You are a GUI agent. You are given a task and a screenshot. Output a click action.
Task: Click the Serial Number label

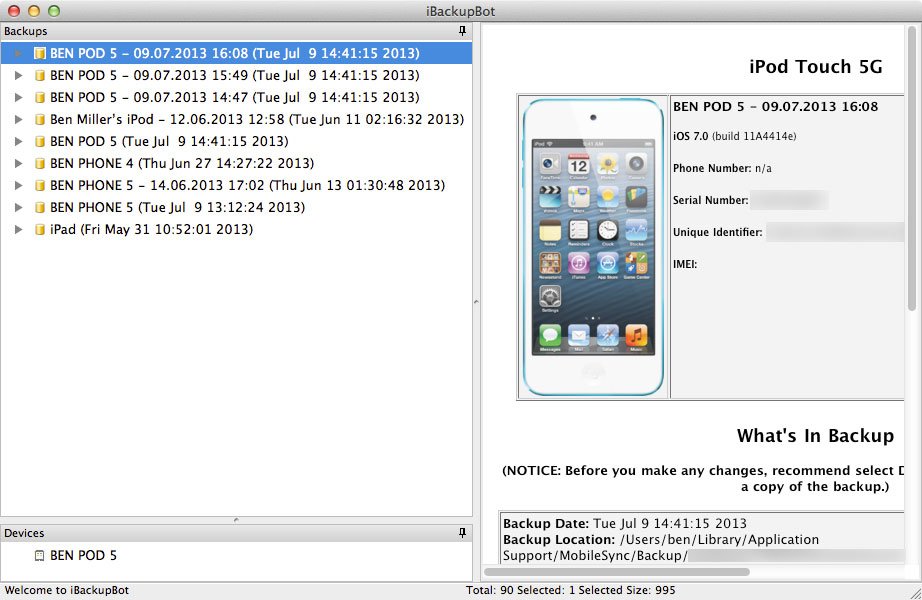click(710, 201)
